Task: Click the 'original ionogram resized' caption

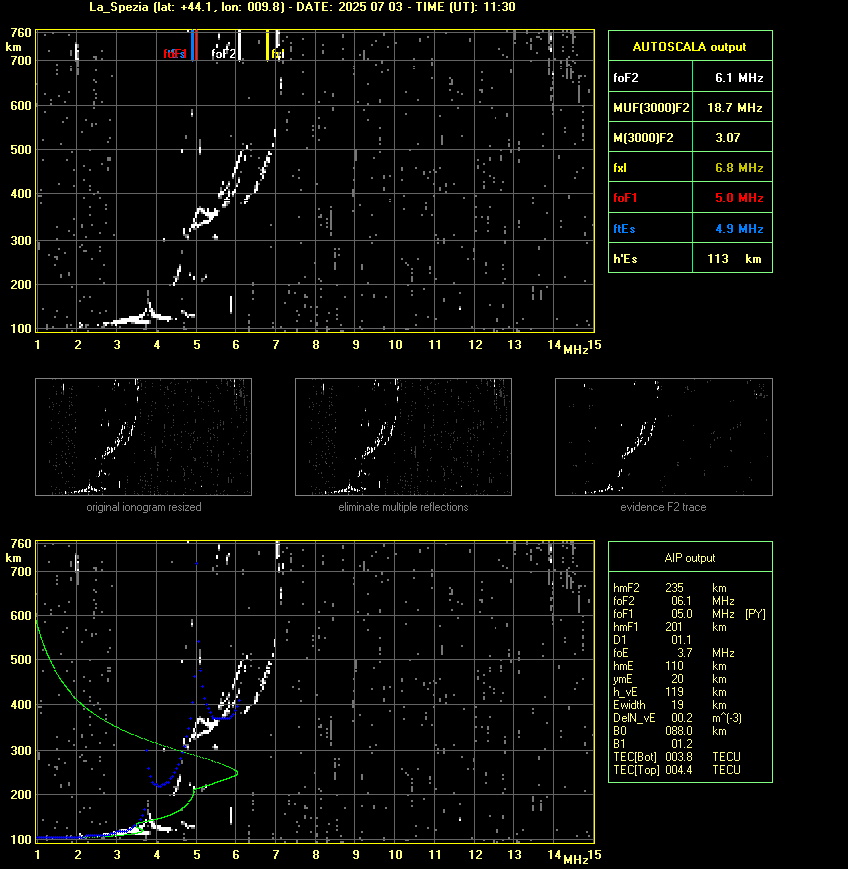Action: (144, 507)
